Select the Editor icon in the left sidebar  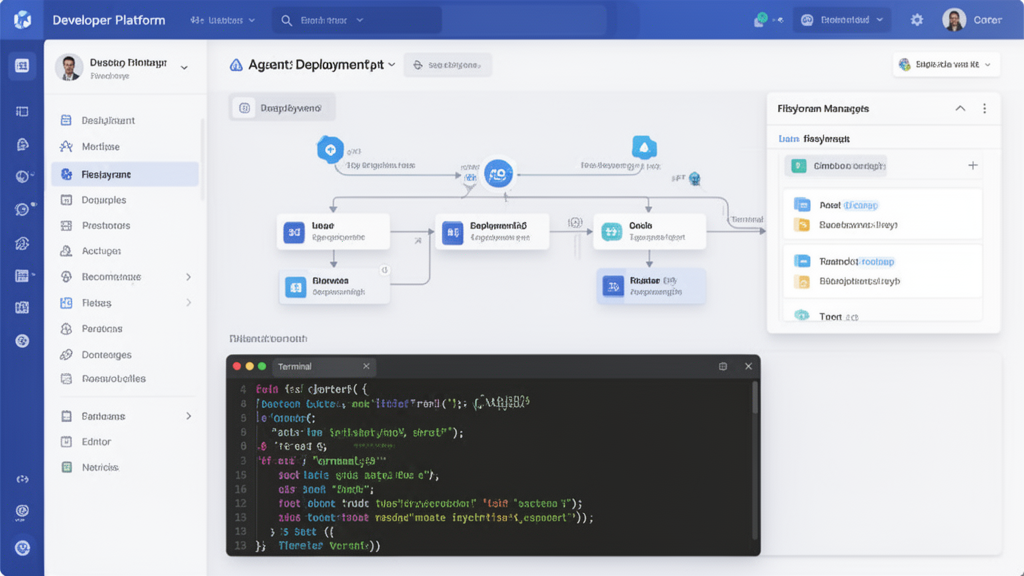tap(66, 440)
